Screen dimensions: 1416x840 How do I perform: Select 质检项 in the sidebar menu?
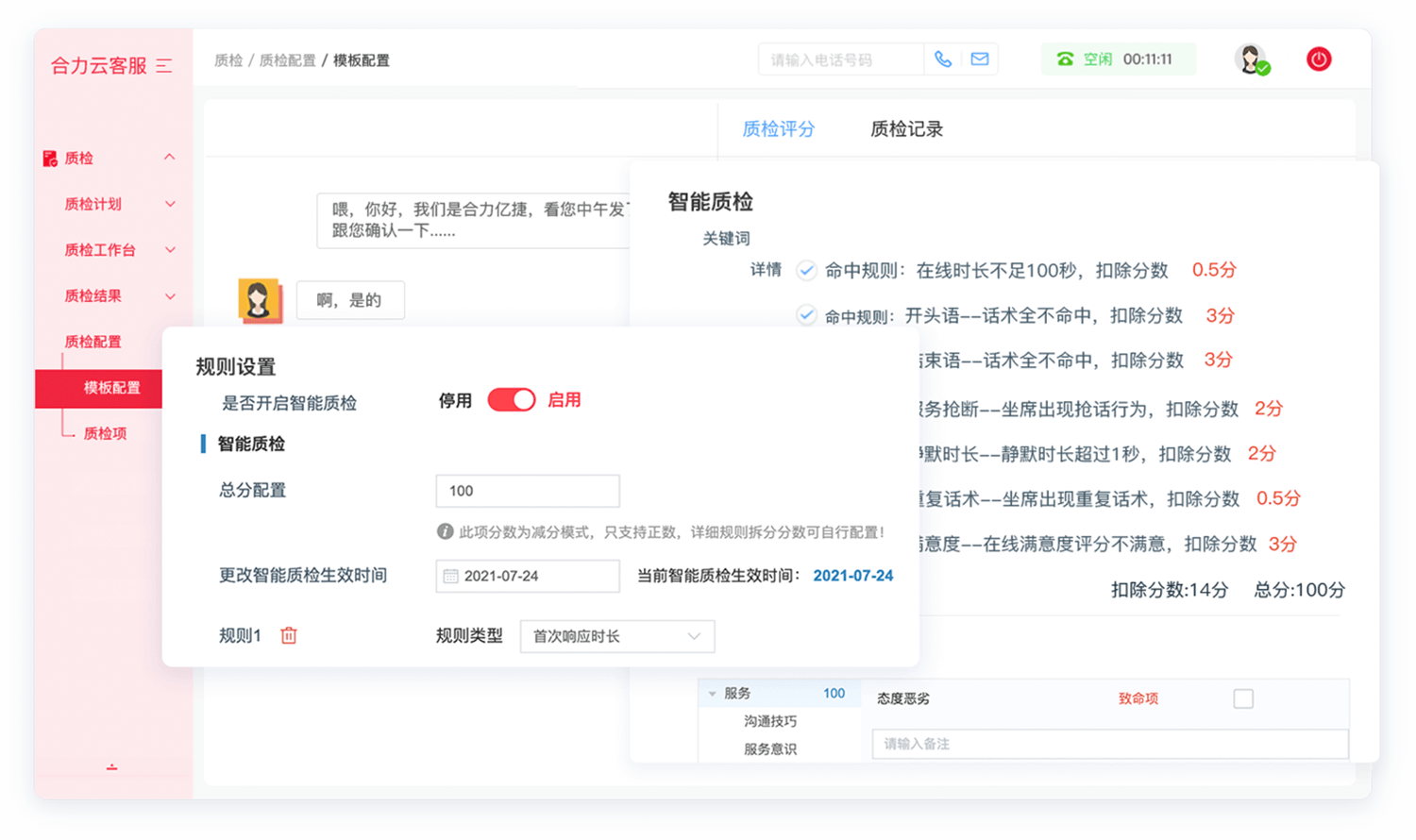(x=105, y=432)
